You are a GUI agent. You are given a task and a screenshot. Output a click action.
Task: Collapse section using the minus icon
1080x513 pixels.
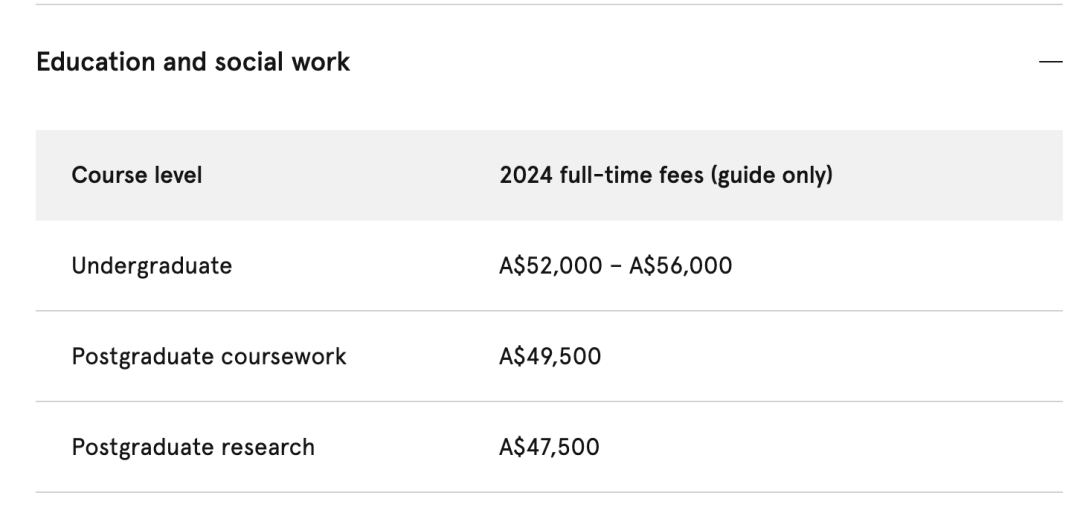[1050, 62]
